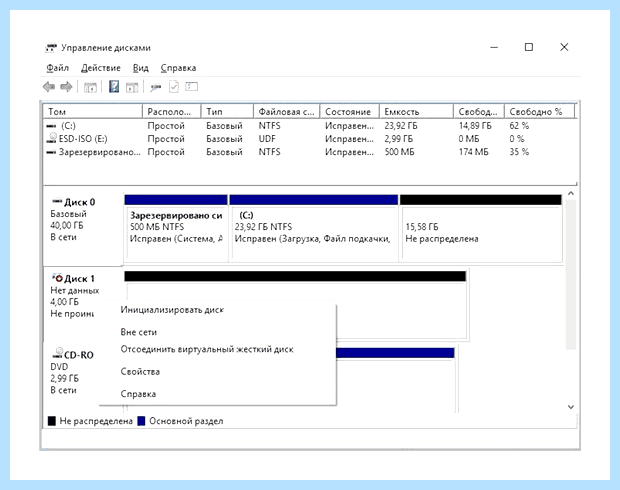The height and width of the screenshot is (490, 620).
Task: Click the drive icon beside (C:) volume
Action: [x=51, y=126]
